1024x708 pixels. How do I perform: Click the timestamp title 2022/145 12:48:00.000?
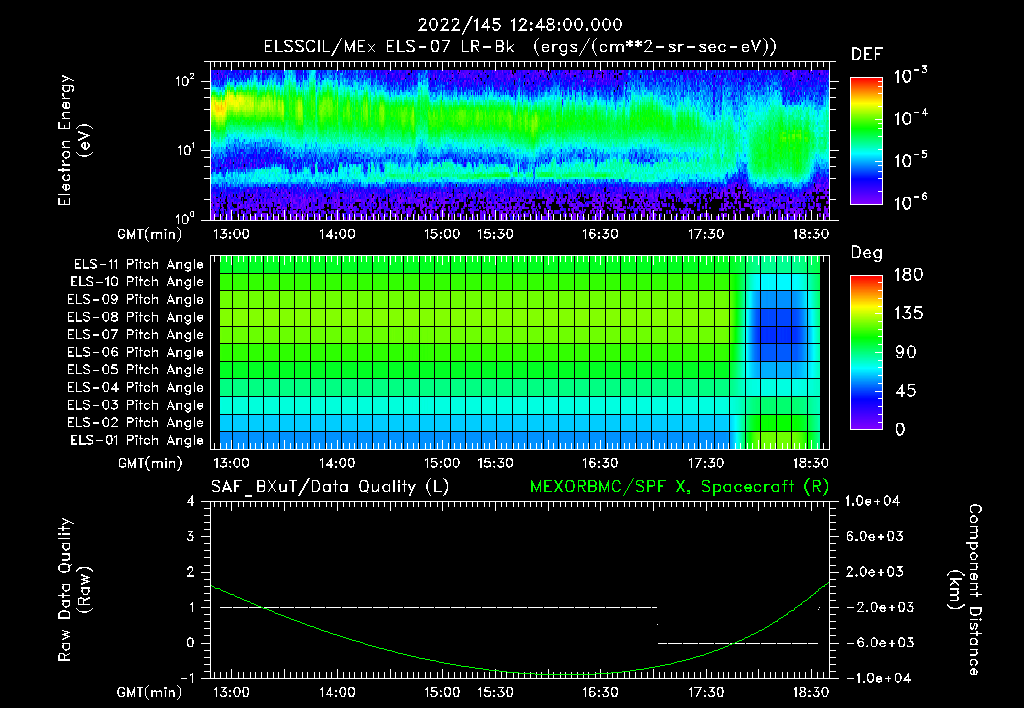pyautogui.click(x=520, y=25)
